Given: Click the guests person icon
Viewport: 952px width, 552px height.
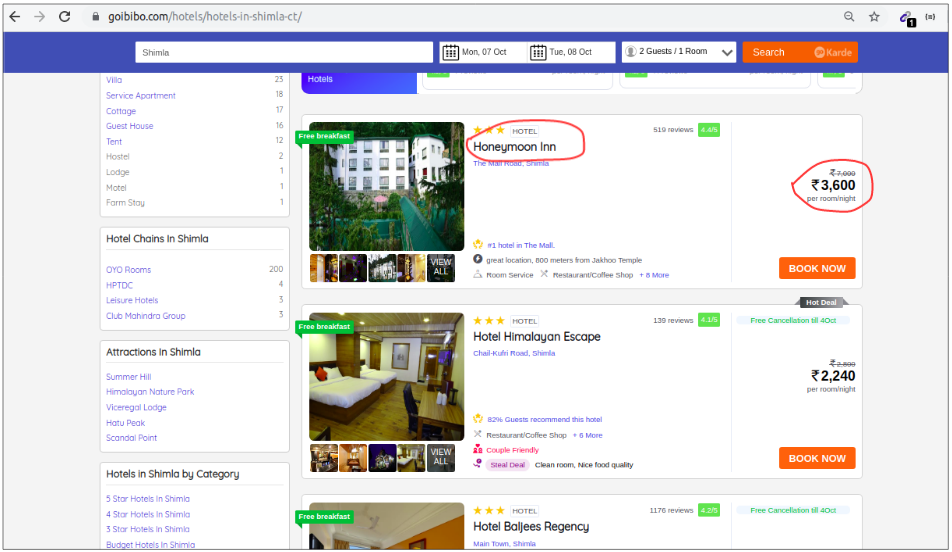Looking at the screenshot, I should pos(631,52).
